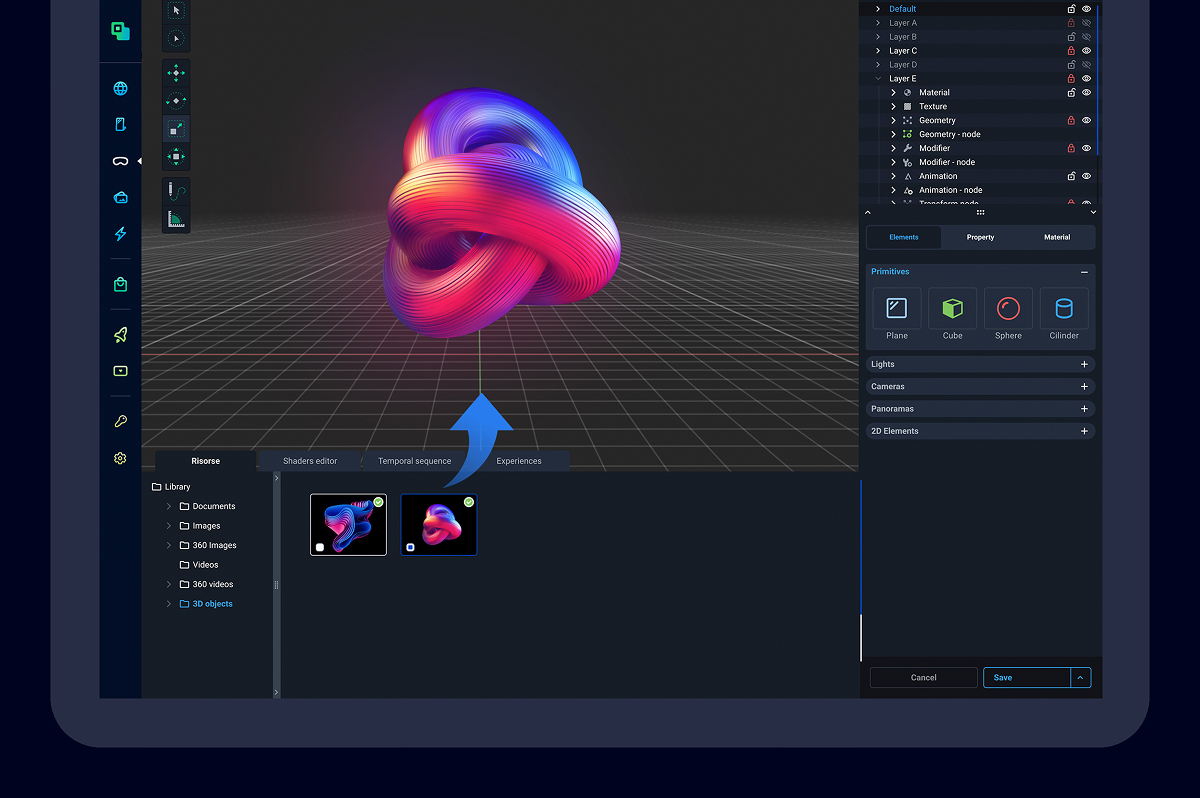Open the rocket launch sidebar icon

click(120, 335)
